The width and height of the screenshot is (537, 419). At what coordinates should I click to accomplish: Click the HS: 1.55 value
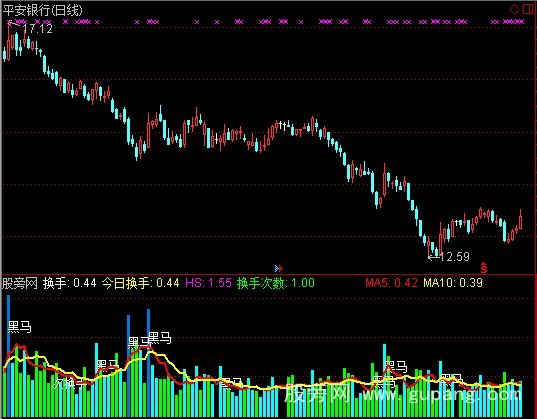(208, 283)
